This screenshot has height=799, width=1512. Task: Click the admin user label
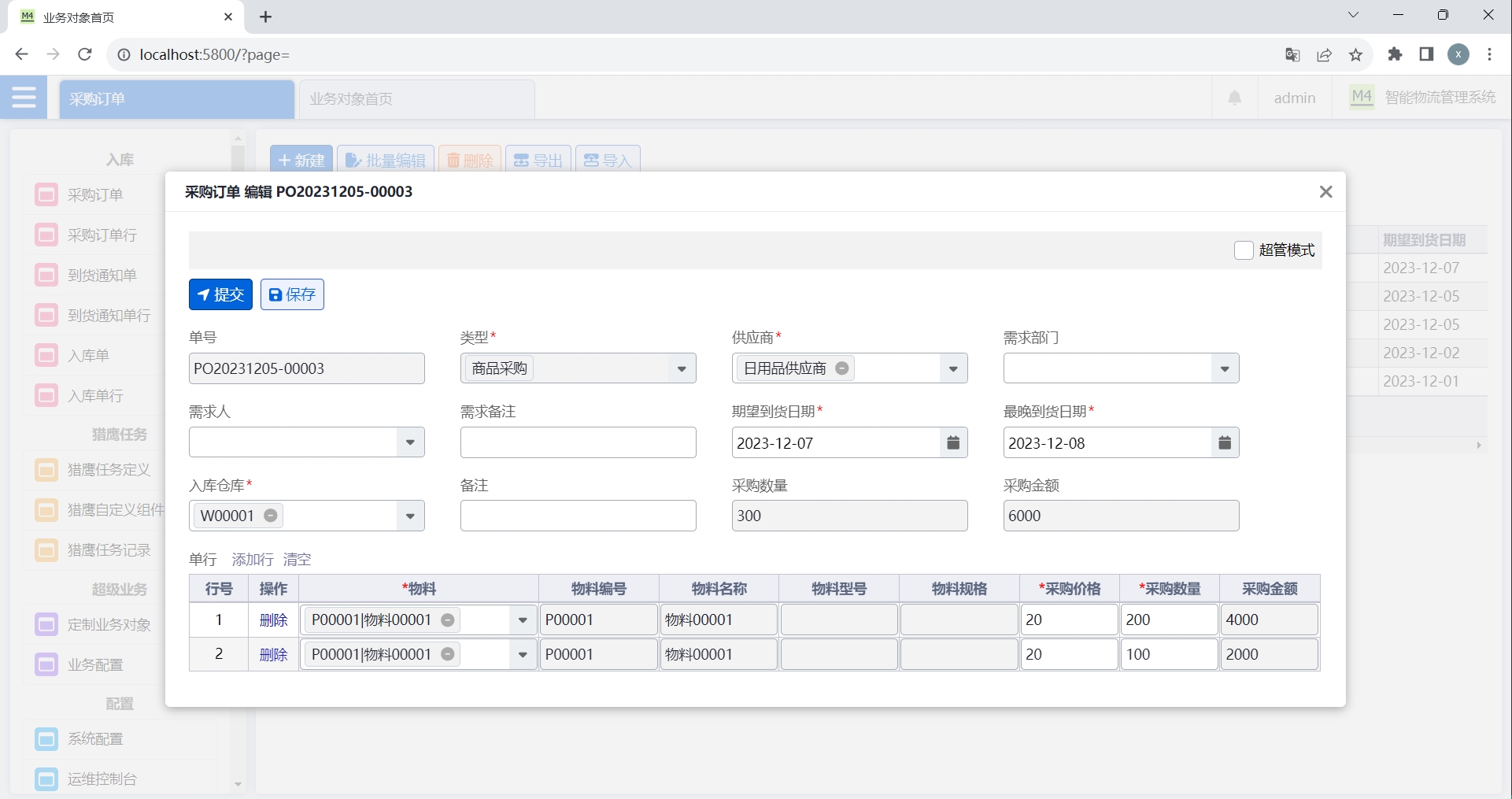click(1295, 98)
